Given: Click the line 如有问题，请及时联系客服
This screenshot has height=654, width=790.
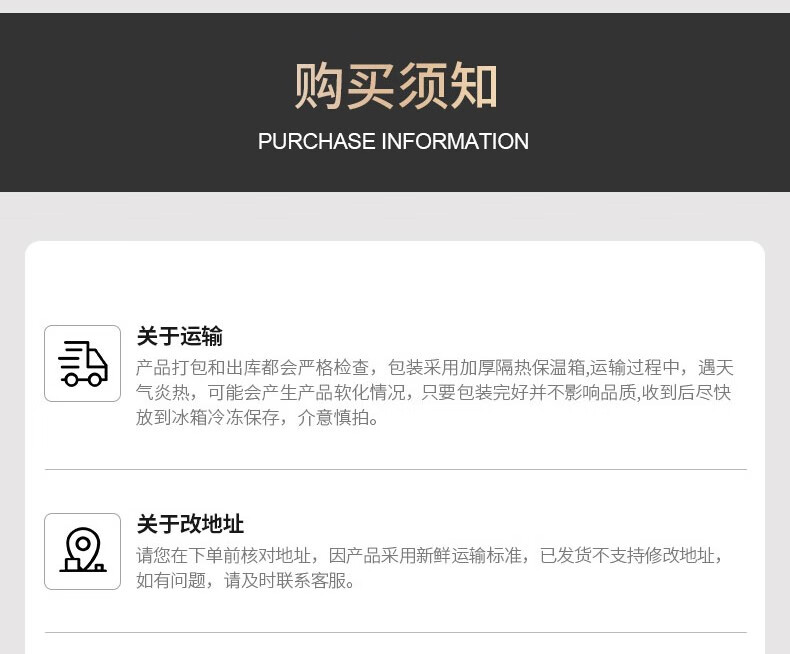Looking at the screenshot, I should (245, 580).
